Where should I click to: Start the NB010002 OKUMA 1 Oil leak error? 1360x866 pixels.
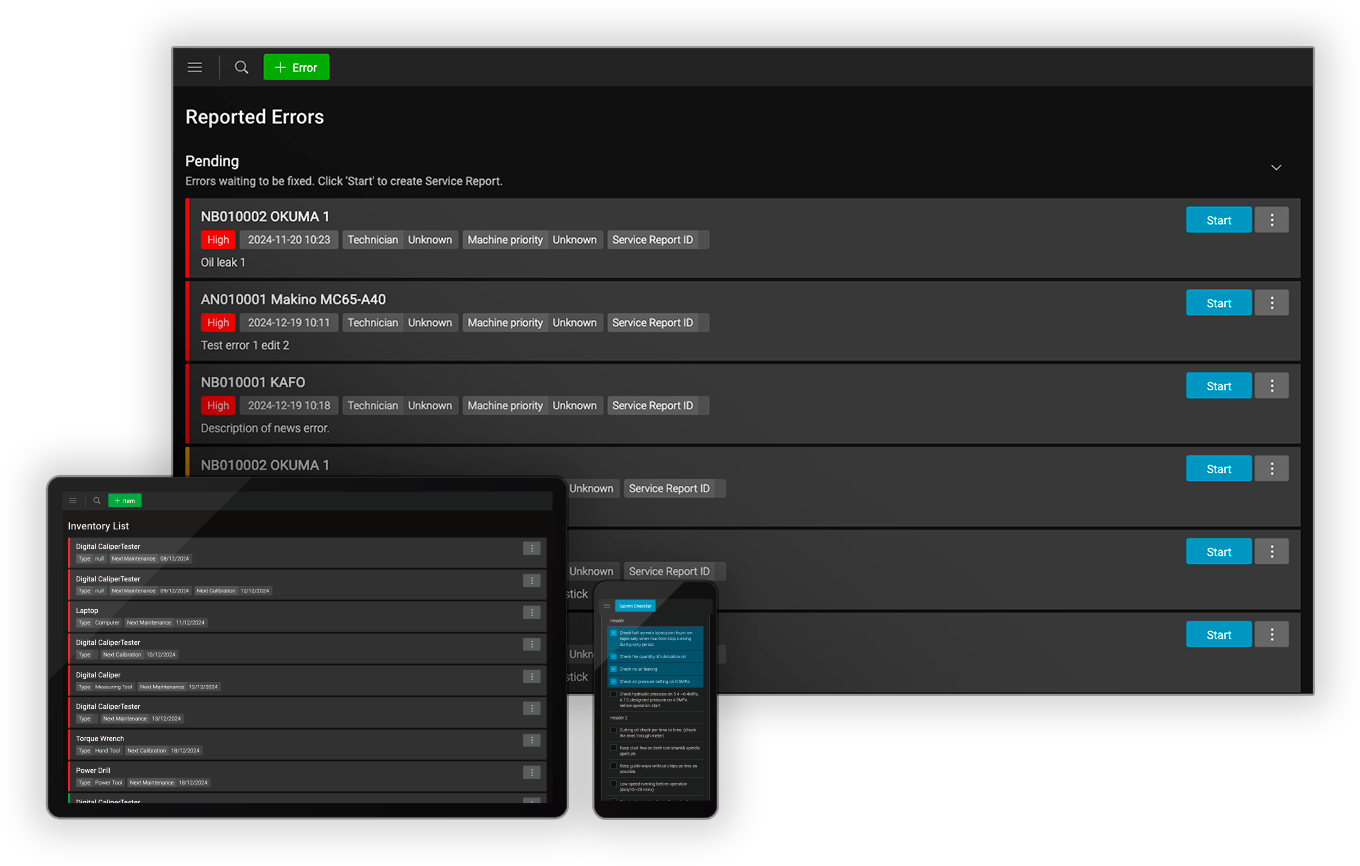pyautogui.click(x=1218, y=220)
